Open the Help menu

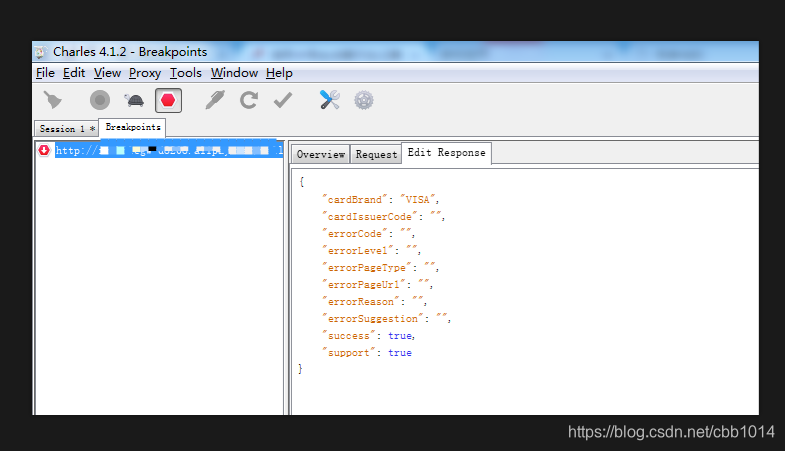(279, 73)
